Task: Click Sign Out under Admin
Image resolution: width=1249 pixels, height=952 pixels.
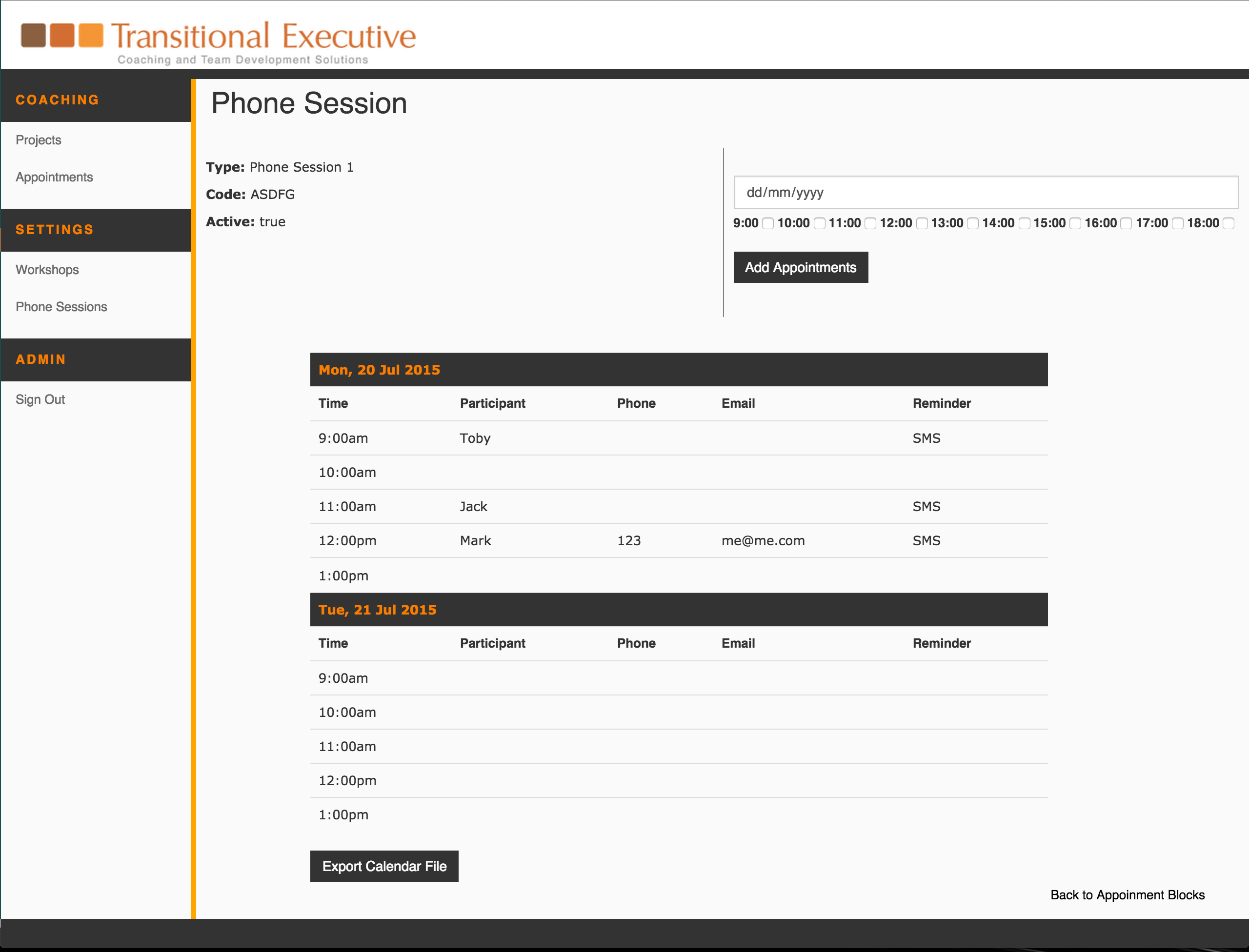Action: 40,399
